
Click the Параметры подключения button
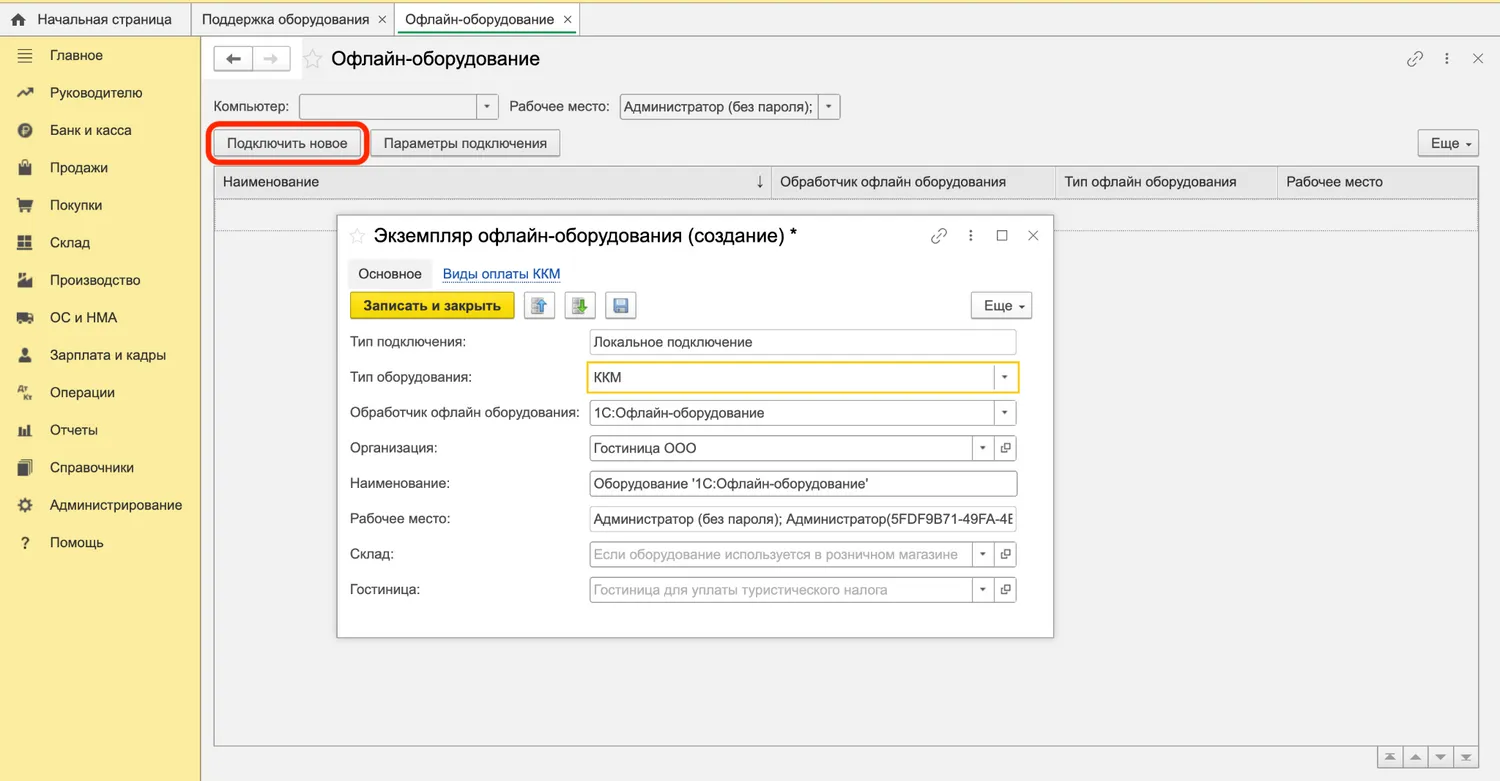465,143
